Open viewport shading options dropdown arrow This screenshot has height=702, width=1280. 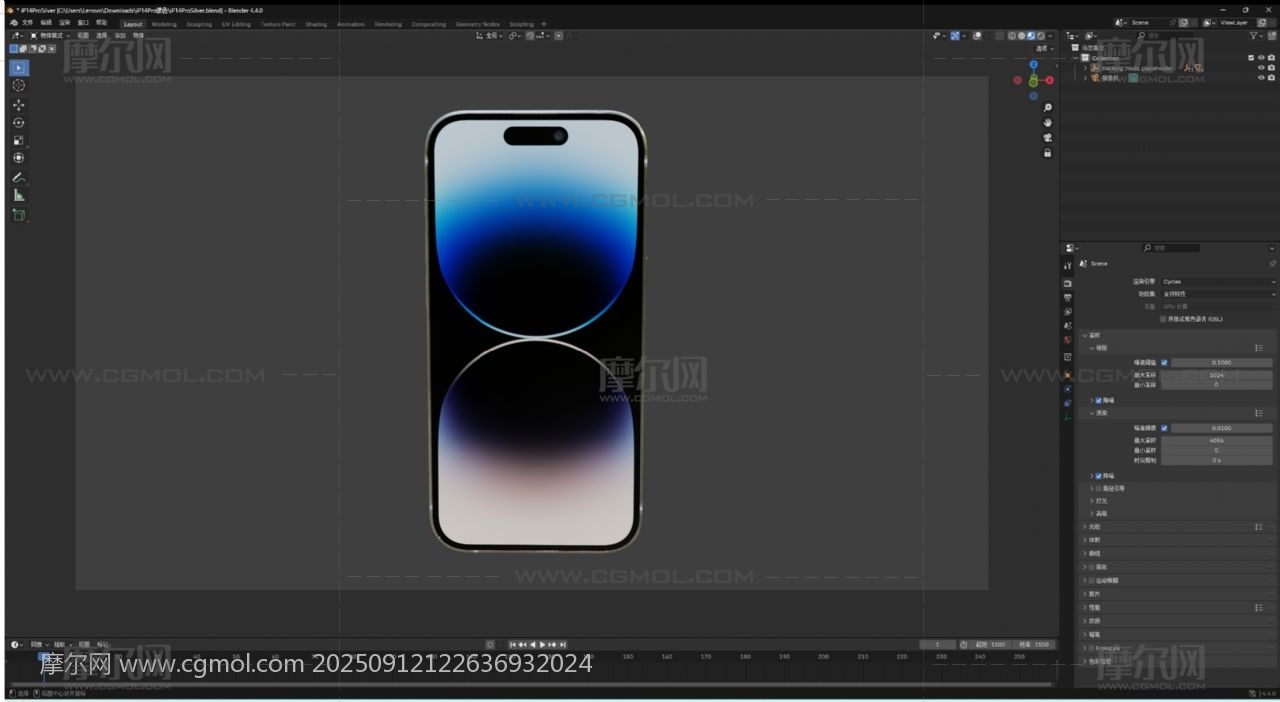[x=1051, y=36]
